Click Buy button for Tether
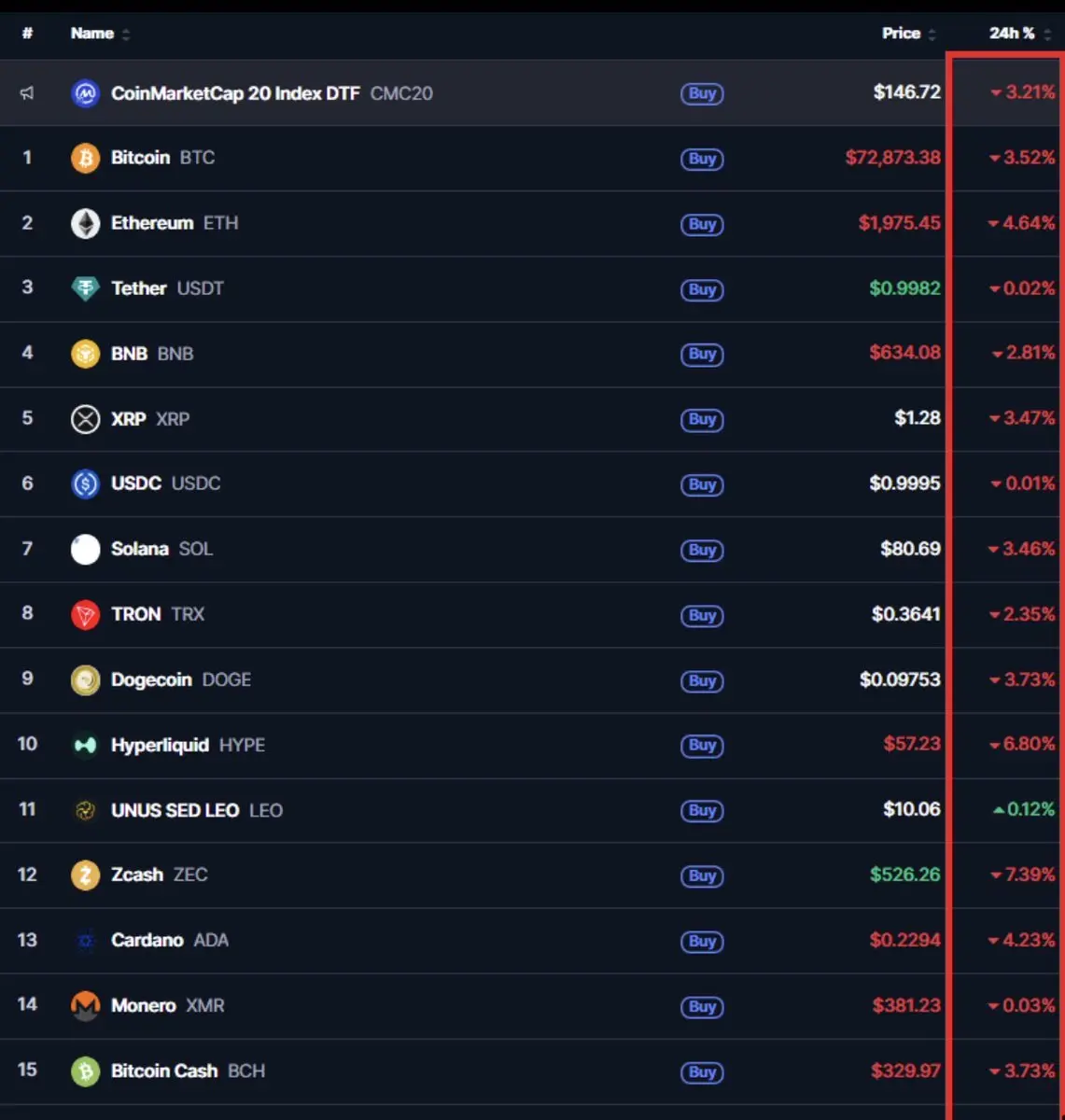The image size is (1065, 1120). pos(702,289)
